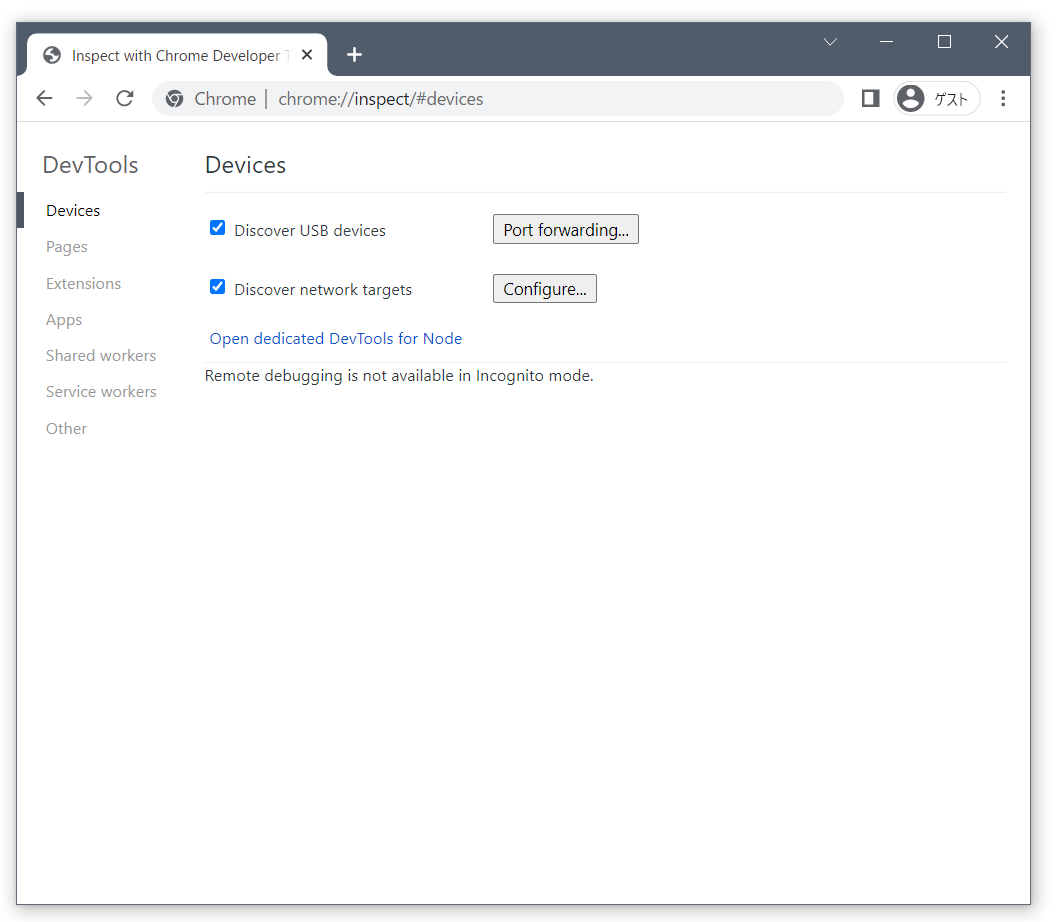Close the Chrome window
The height and width of the screenshot is (922, 1057).
(1001, 42)
